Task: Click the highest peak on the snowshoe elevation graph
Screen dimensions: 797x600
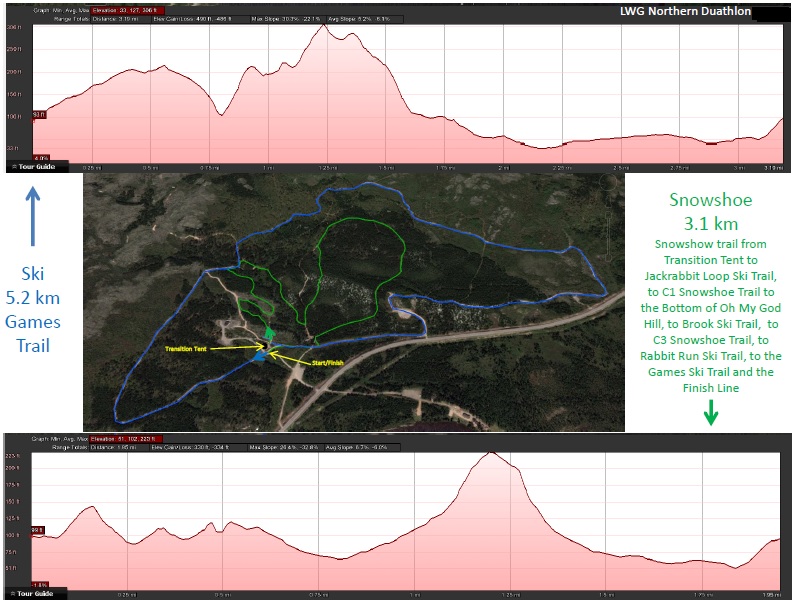Action: pyautogui.click(x=490, y=453)
